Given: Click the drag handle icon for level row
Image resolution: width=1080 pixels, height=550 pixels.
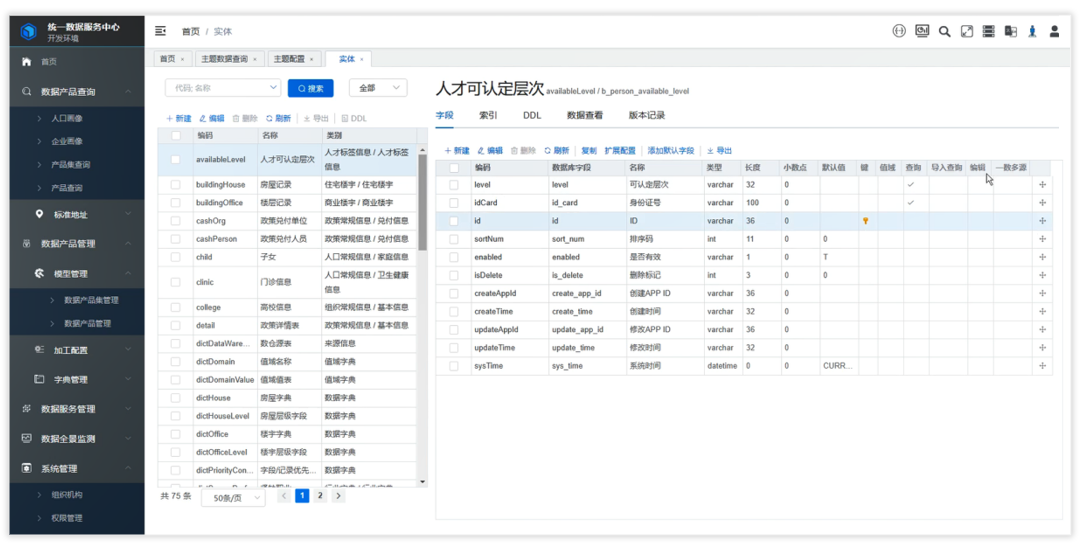Looking at the screenshot, I should tap(1042, 184).
